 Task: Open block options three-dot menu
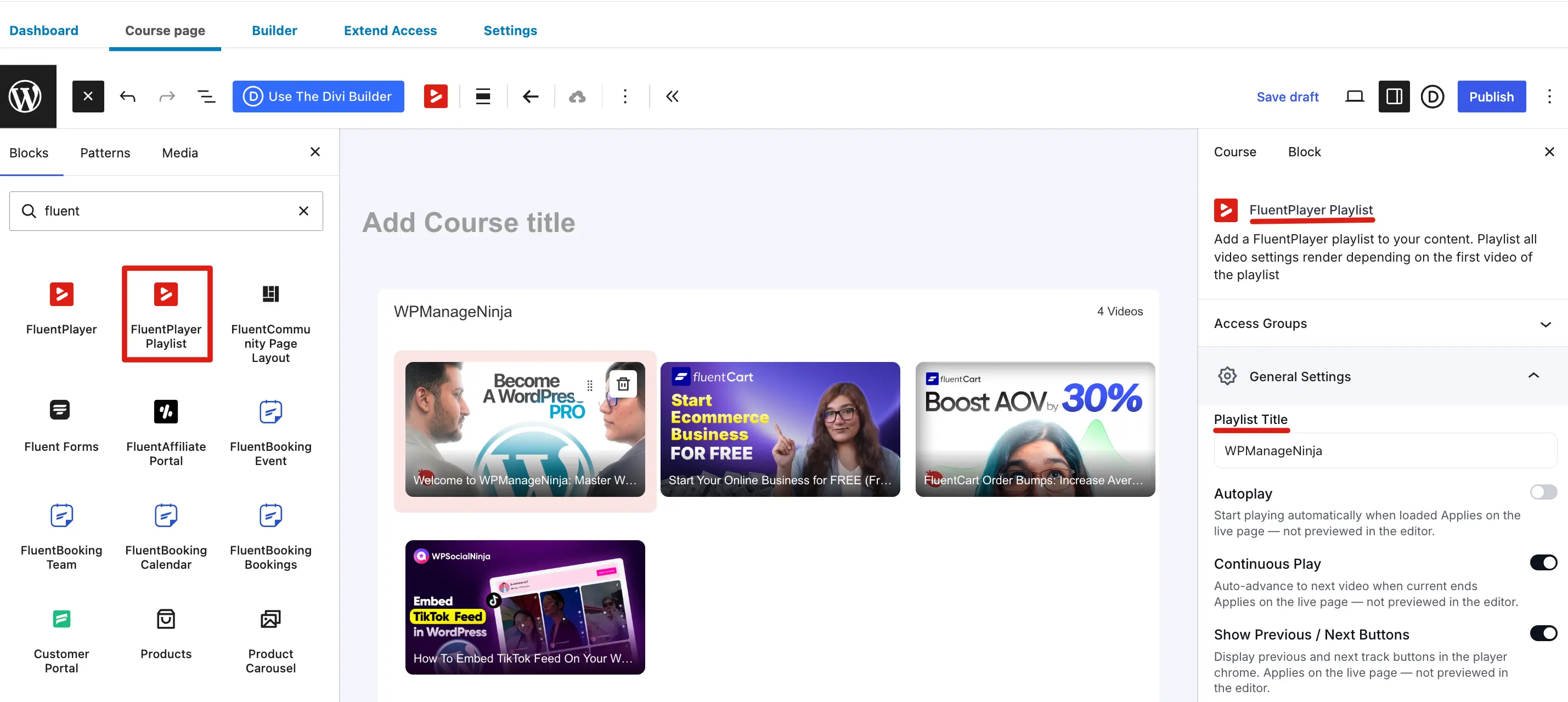(625, 97)
